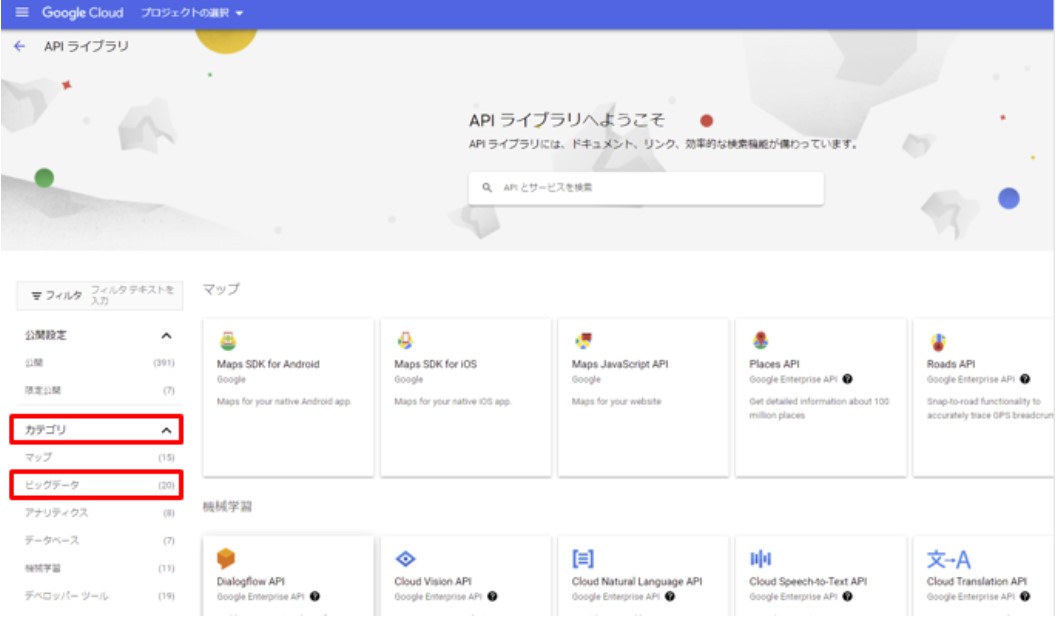Collapse the カテゴリ section chevron

(166, 430)
